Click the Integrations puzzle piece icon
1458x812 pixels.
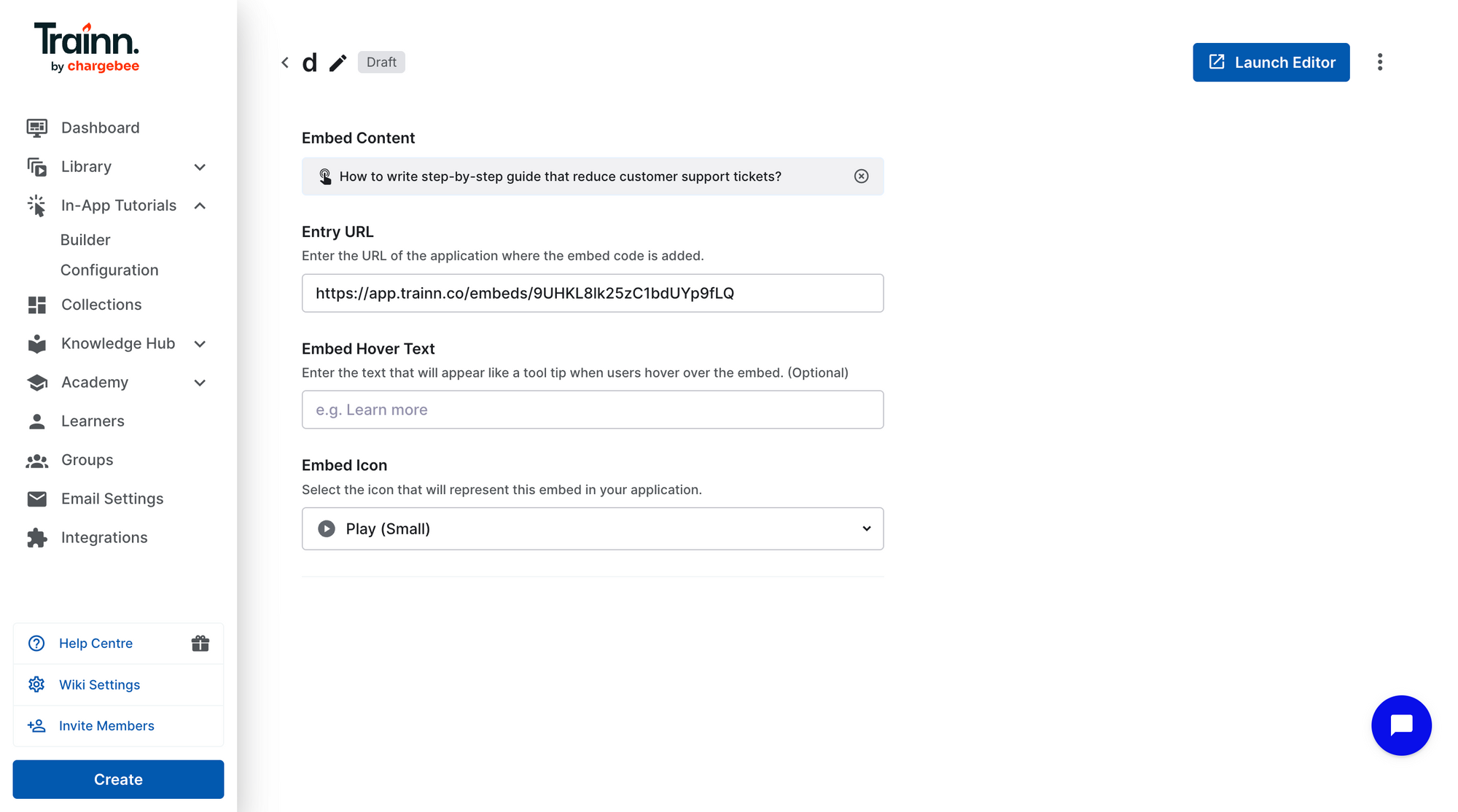[37, 538]
